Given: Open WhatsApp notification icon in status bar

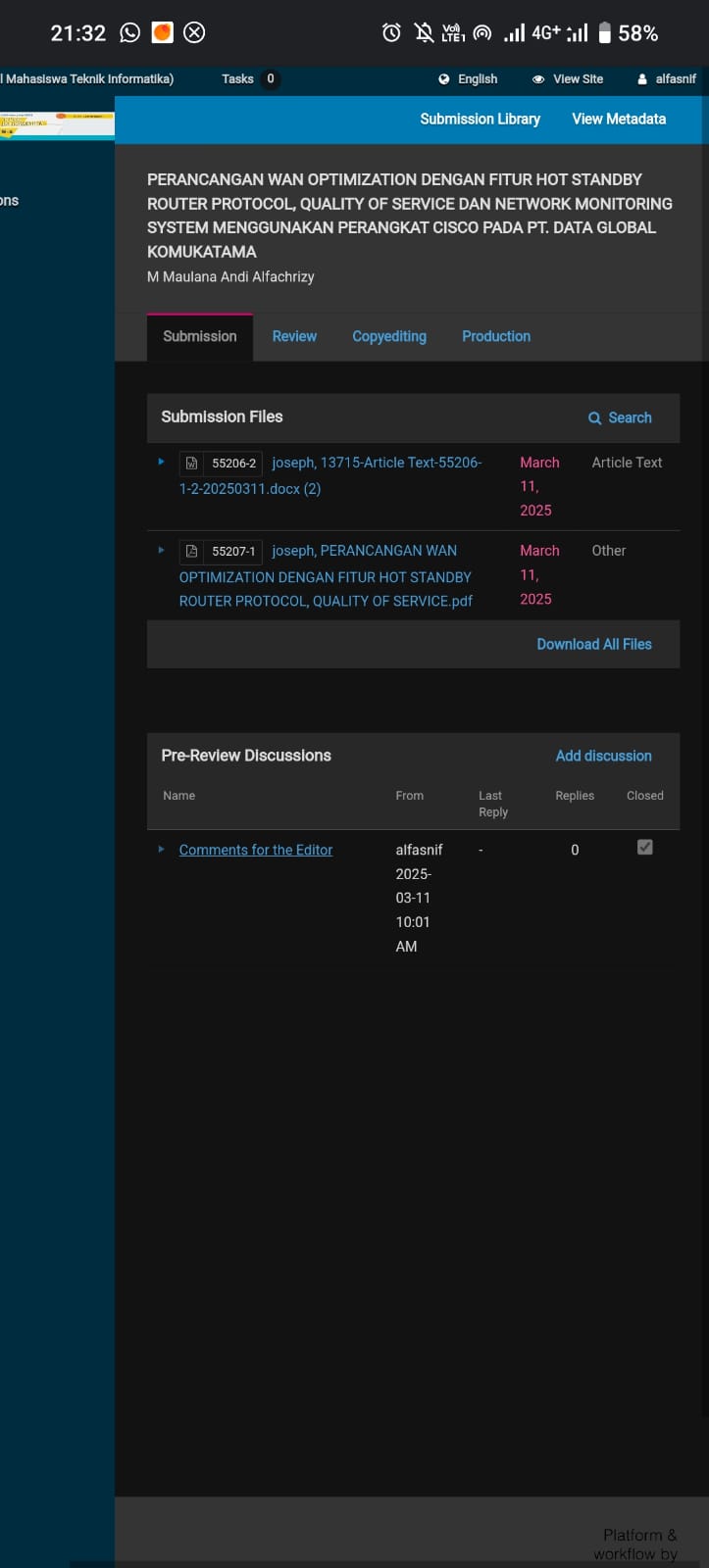Looking at the screenshot, I should coord(130,32).
